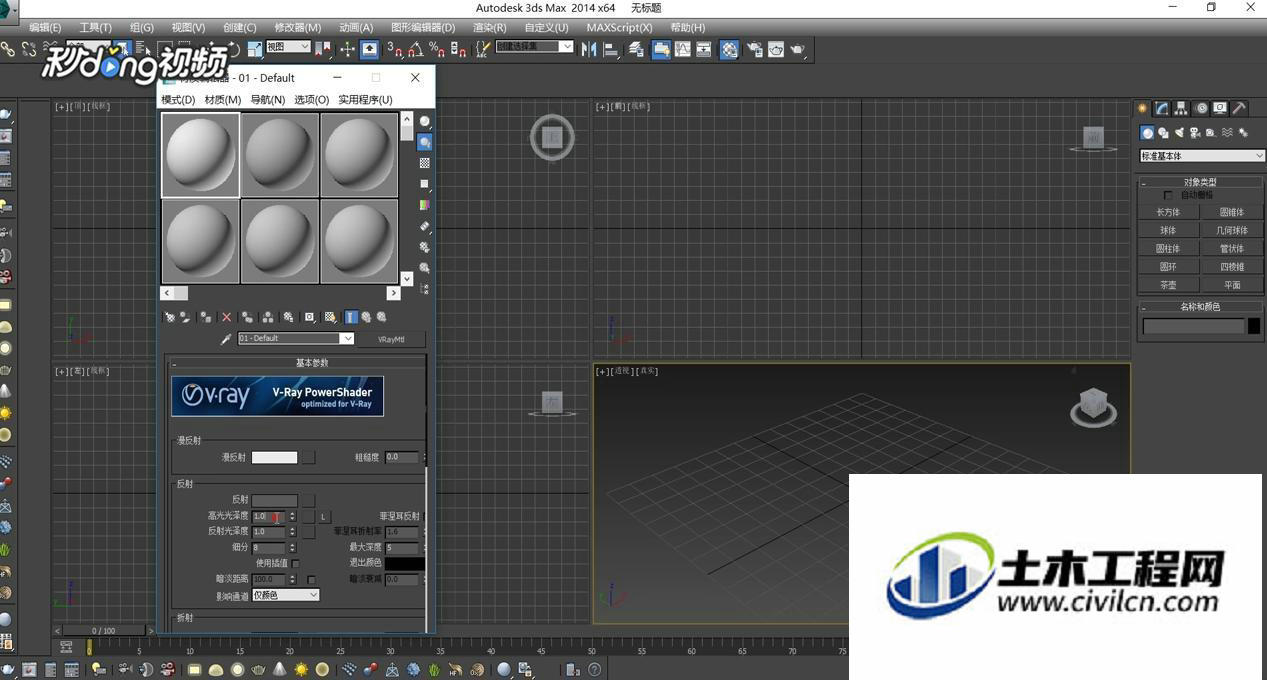Click the 球体 sphere button
The width and height of the screenshot is (1267, 680).
[1168, 230]
